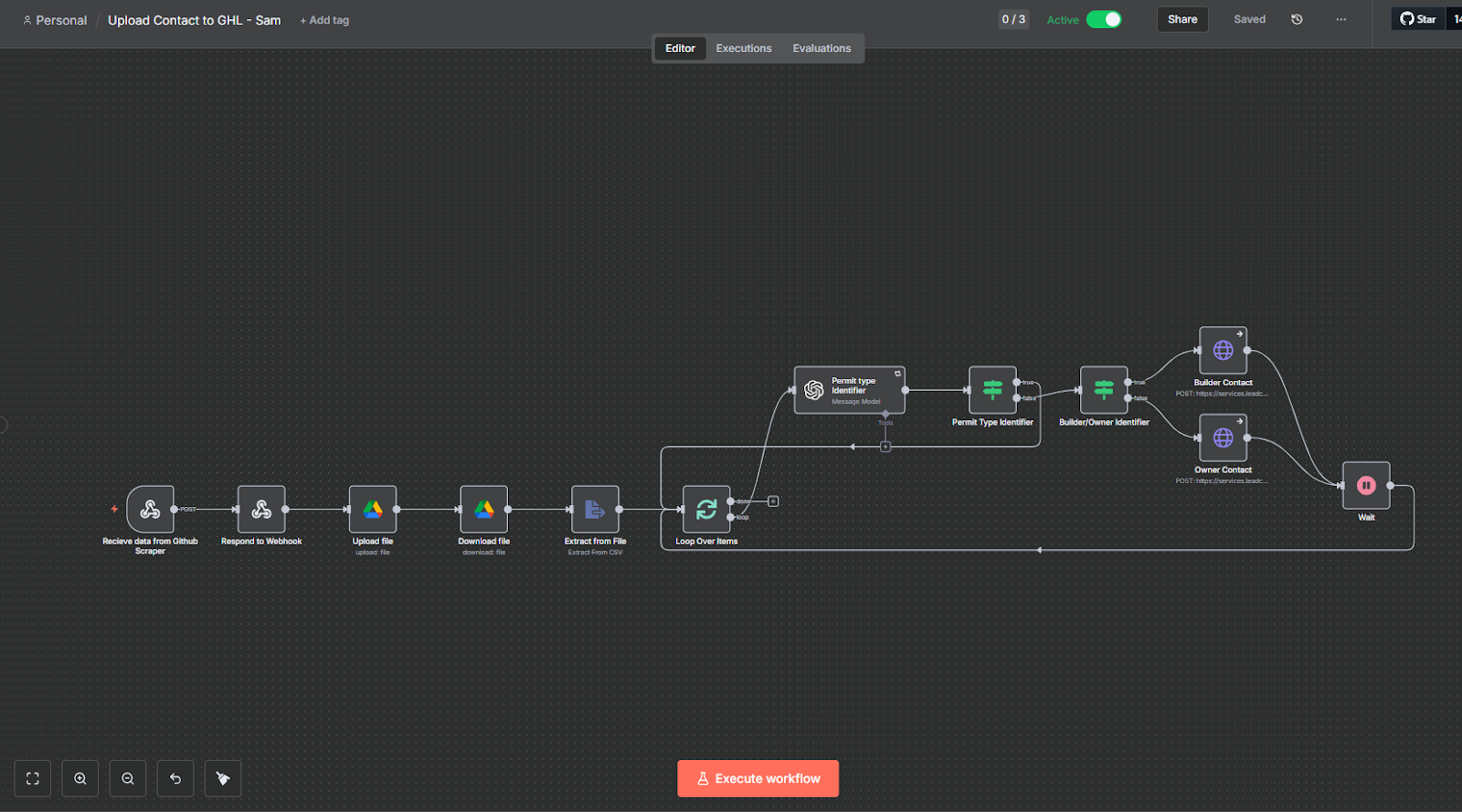Image resolution: width=1462 pixels, height=812 pixels.
Task: Click the Share button
Action: click(x=1181, y=20)
